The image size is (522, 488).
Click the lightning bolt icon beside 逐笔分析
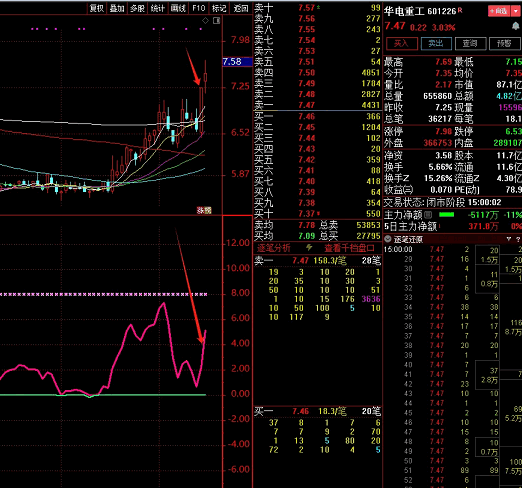[x=309, y=248]
